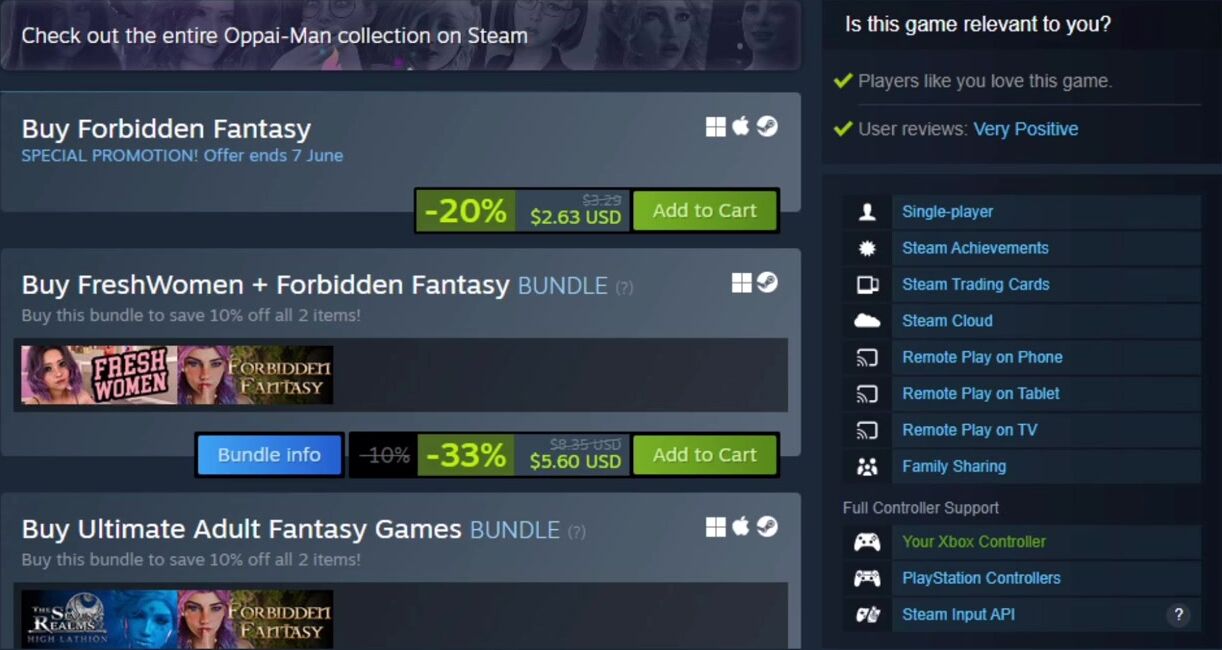1222x650 pixels.
Task: Open Remote Play on Tablet link
Action: coord(981,394)
